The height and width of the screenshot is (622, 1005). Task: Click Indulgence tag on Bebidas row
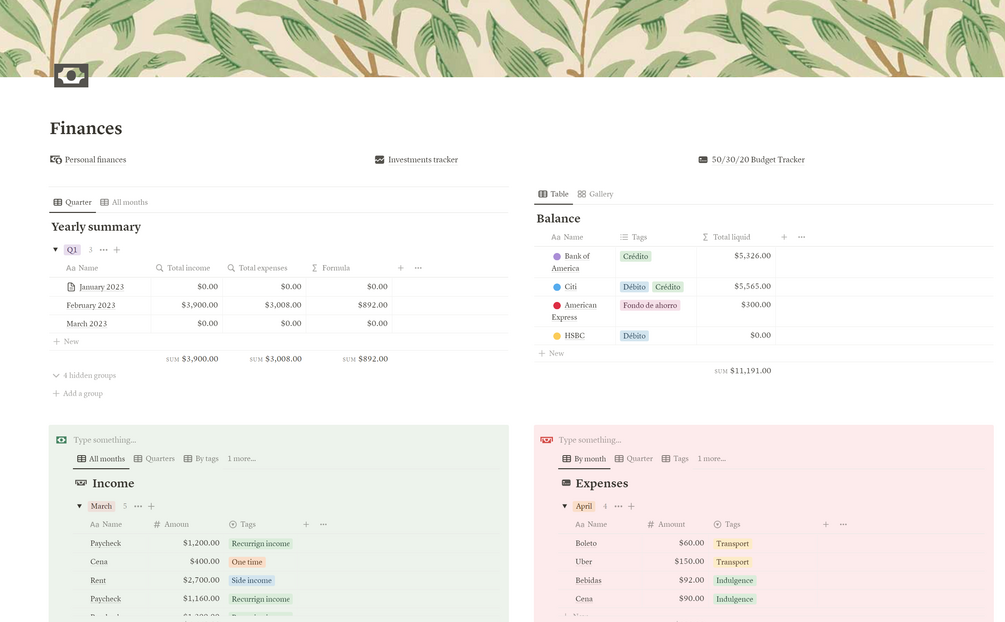click(735, 580)
